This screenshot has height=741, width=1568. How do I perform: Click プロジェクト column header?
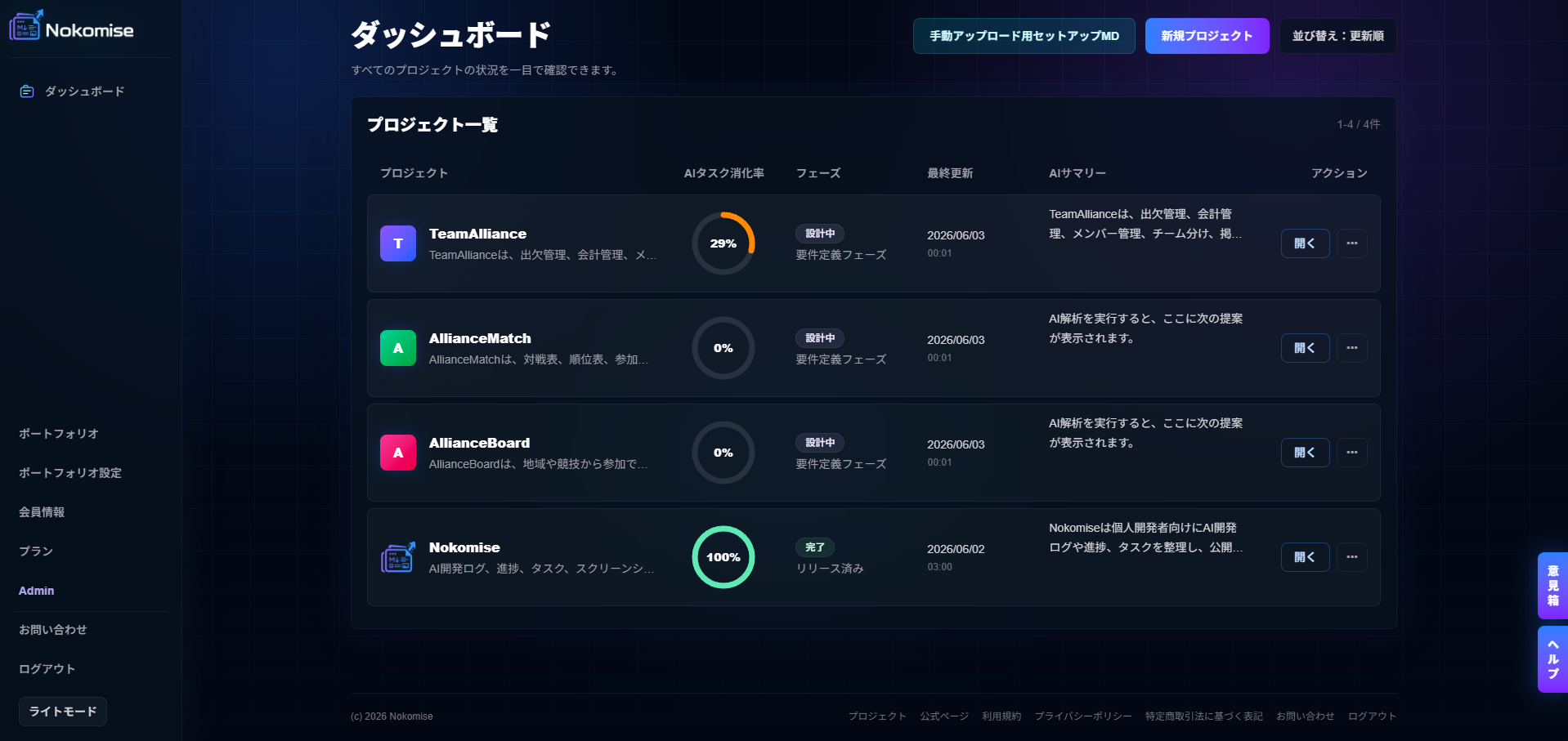click(x=414, y=173)
